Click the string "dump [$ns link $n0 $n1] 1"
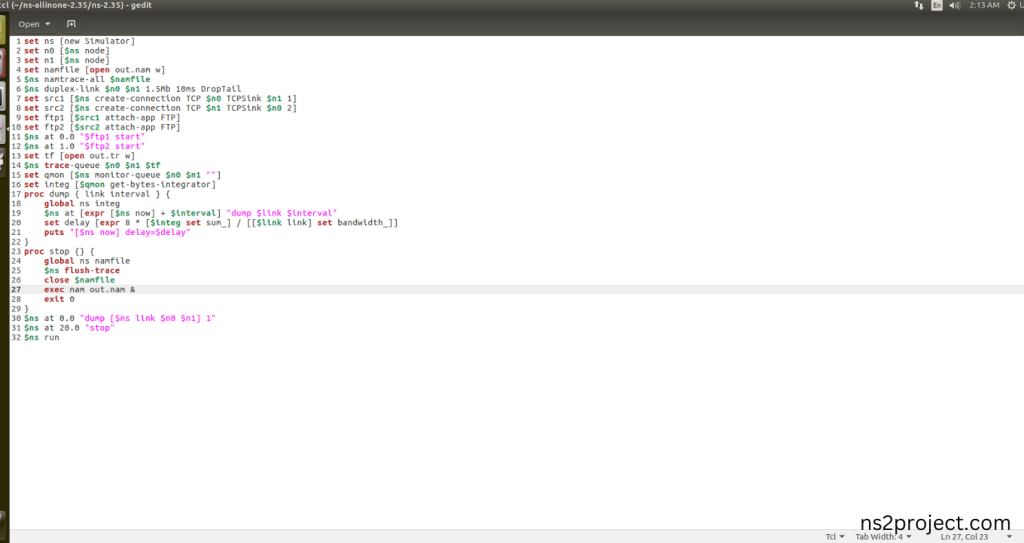 coord(148,319)
